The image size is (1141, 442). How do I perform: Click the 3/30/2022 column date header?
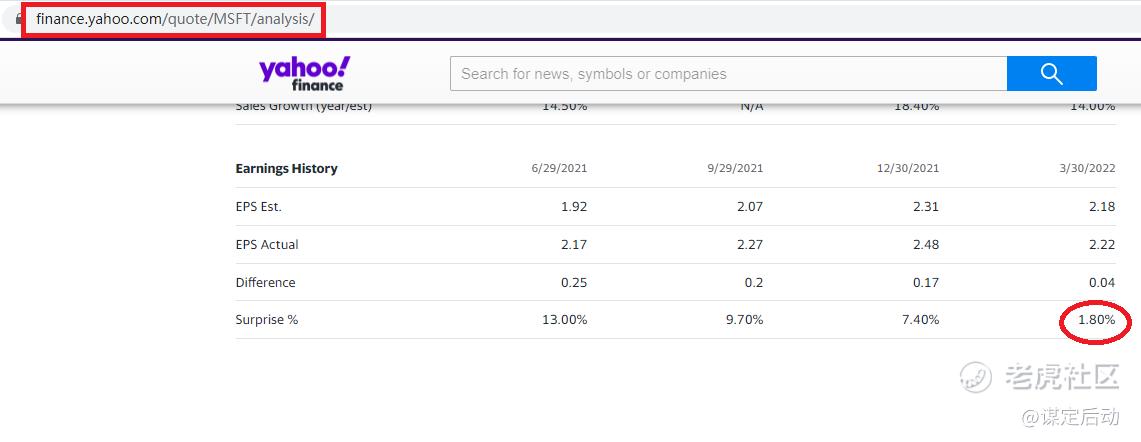[1086, 169]
